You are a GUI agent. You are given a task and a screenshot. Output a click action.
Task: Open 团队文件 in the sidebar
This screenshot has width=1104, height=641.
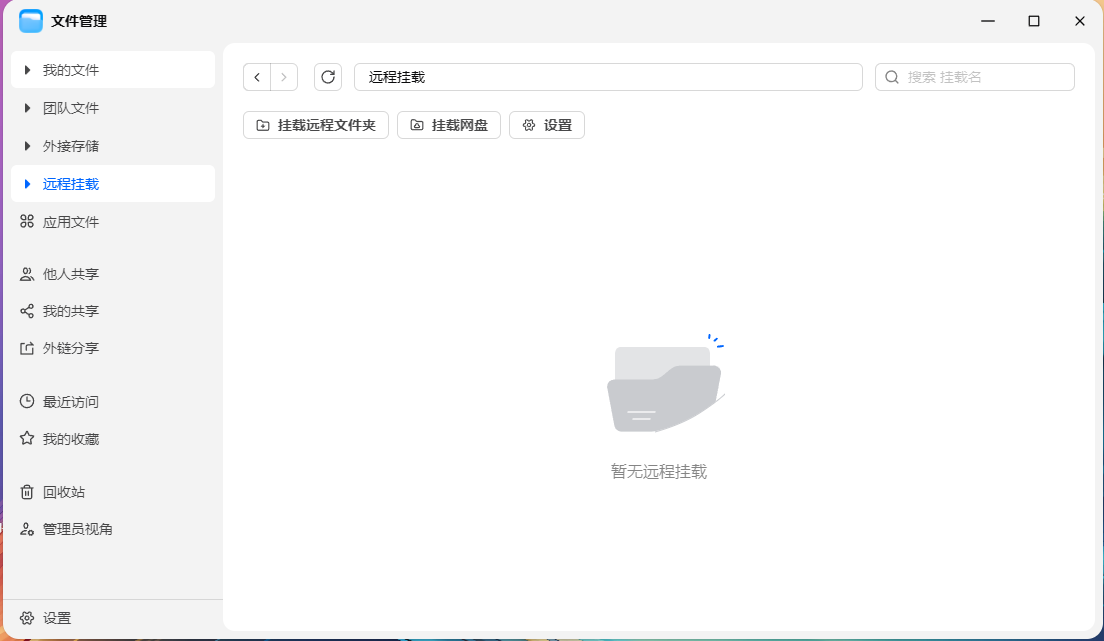point(113,108)
